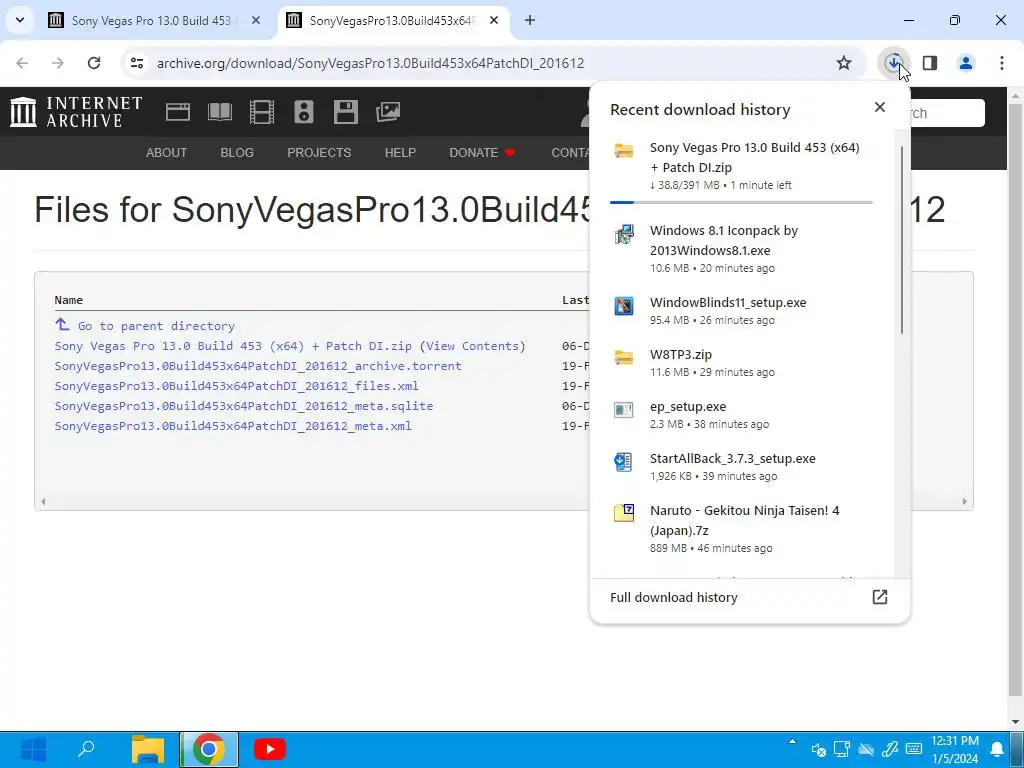
Task: Open the _archive.torrent file link
Action: coord(258,366)
